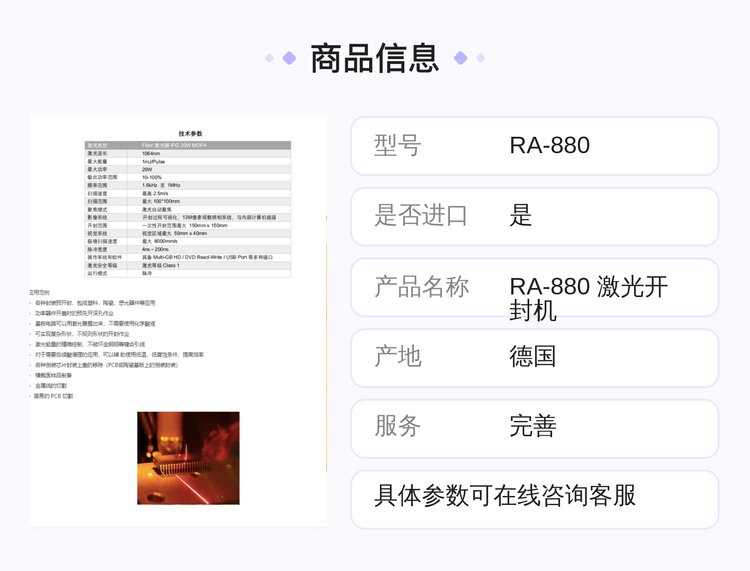Click 具体参数可在线咨询客服 customer service text

click(504, 496)
